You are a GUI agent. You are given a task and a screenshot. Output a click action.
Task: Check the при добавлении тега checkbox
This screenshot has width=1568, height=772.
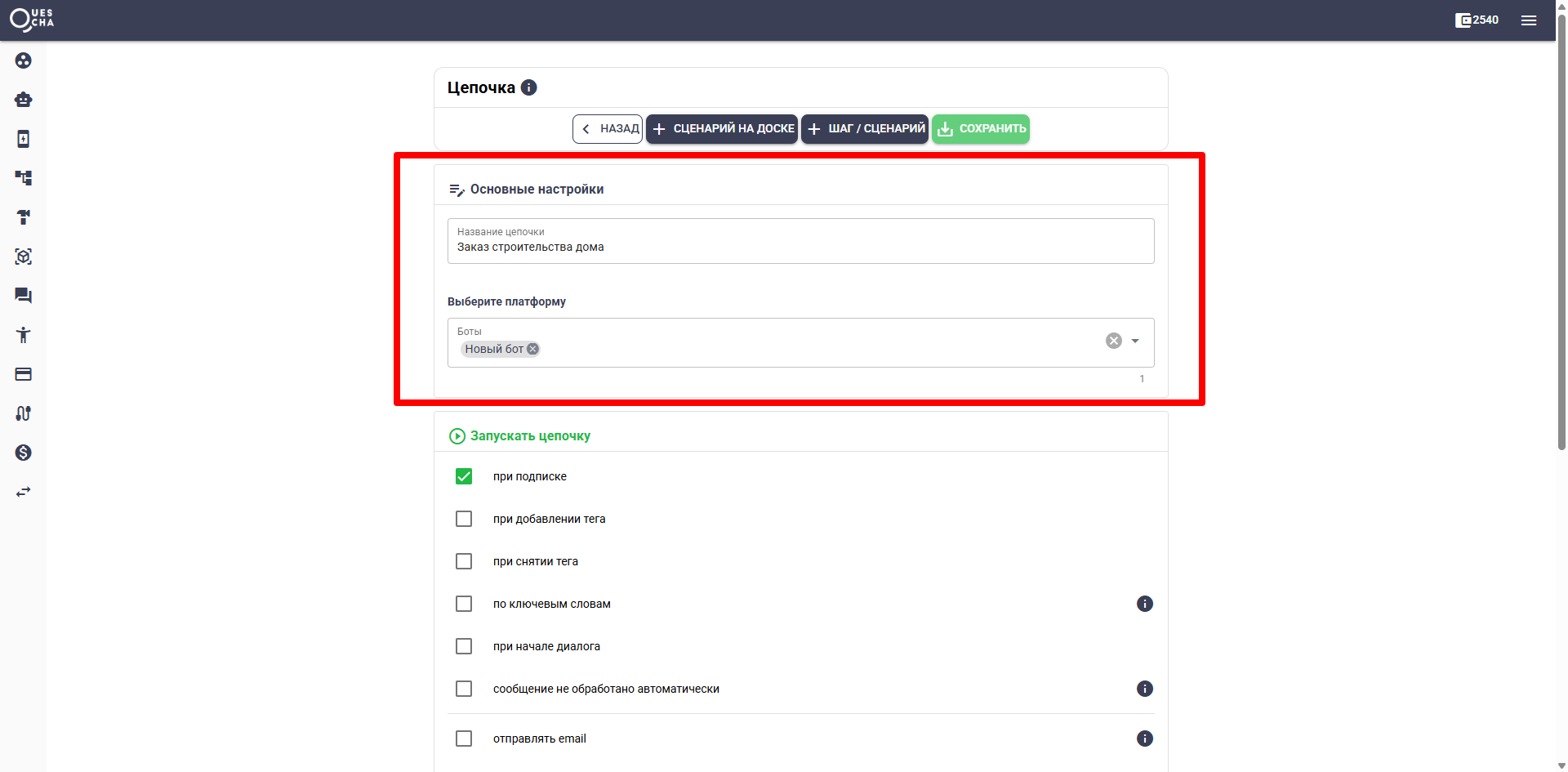(464, 519)
